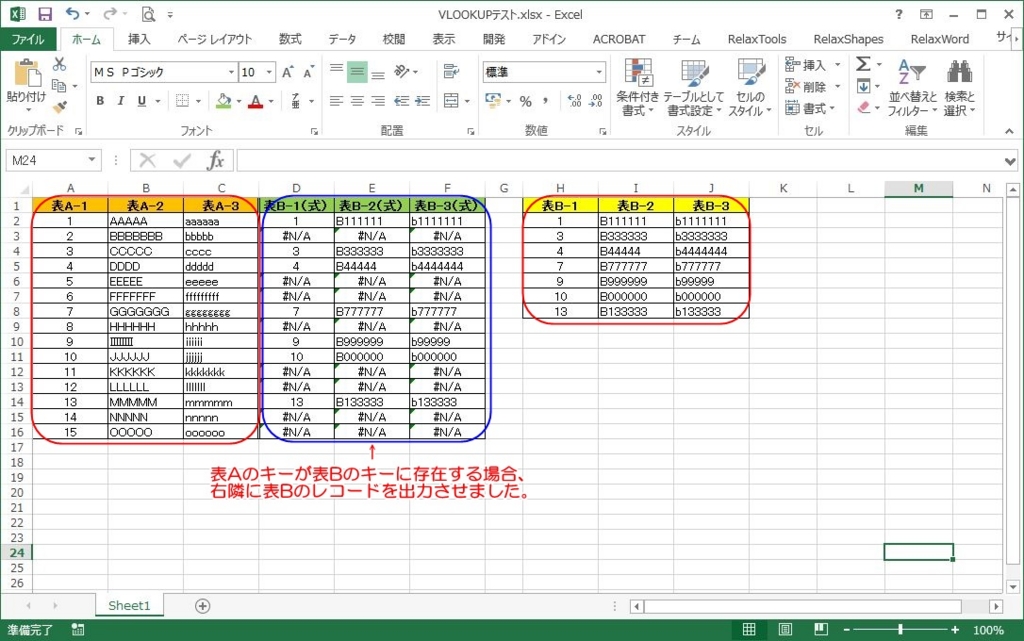Switch to the Insert (挿入) tab
The image size is (1024, 641).
(x=138, y=39)
